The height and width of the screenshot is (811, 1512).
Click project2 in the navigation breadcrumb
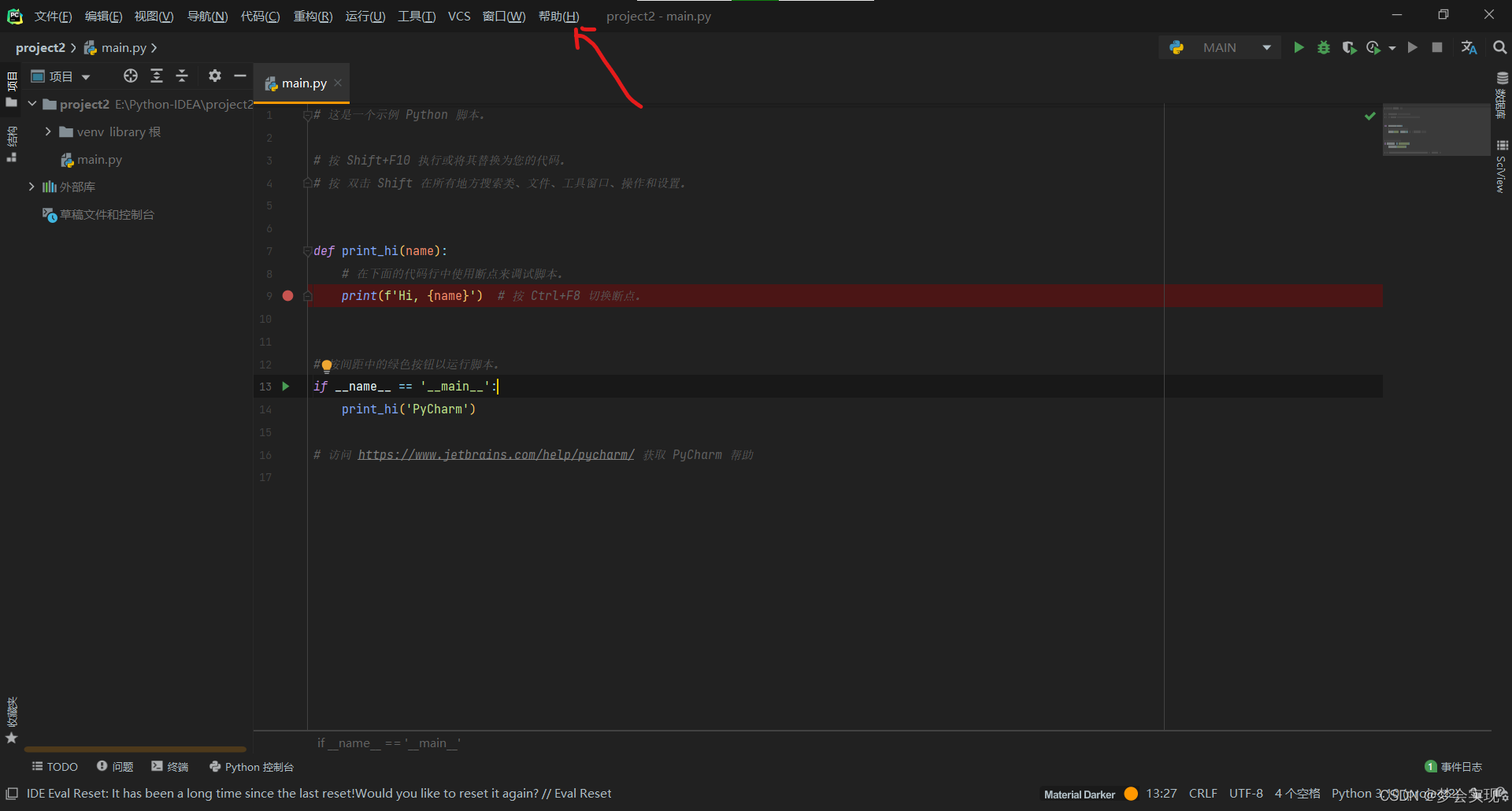coord(40,48)
